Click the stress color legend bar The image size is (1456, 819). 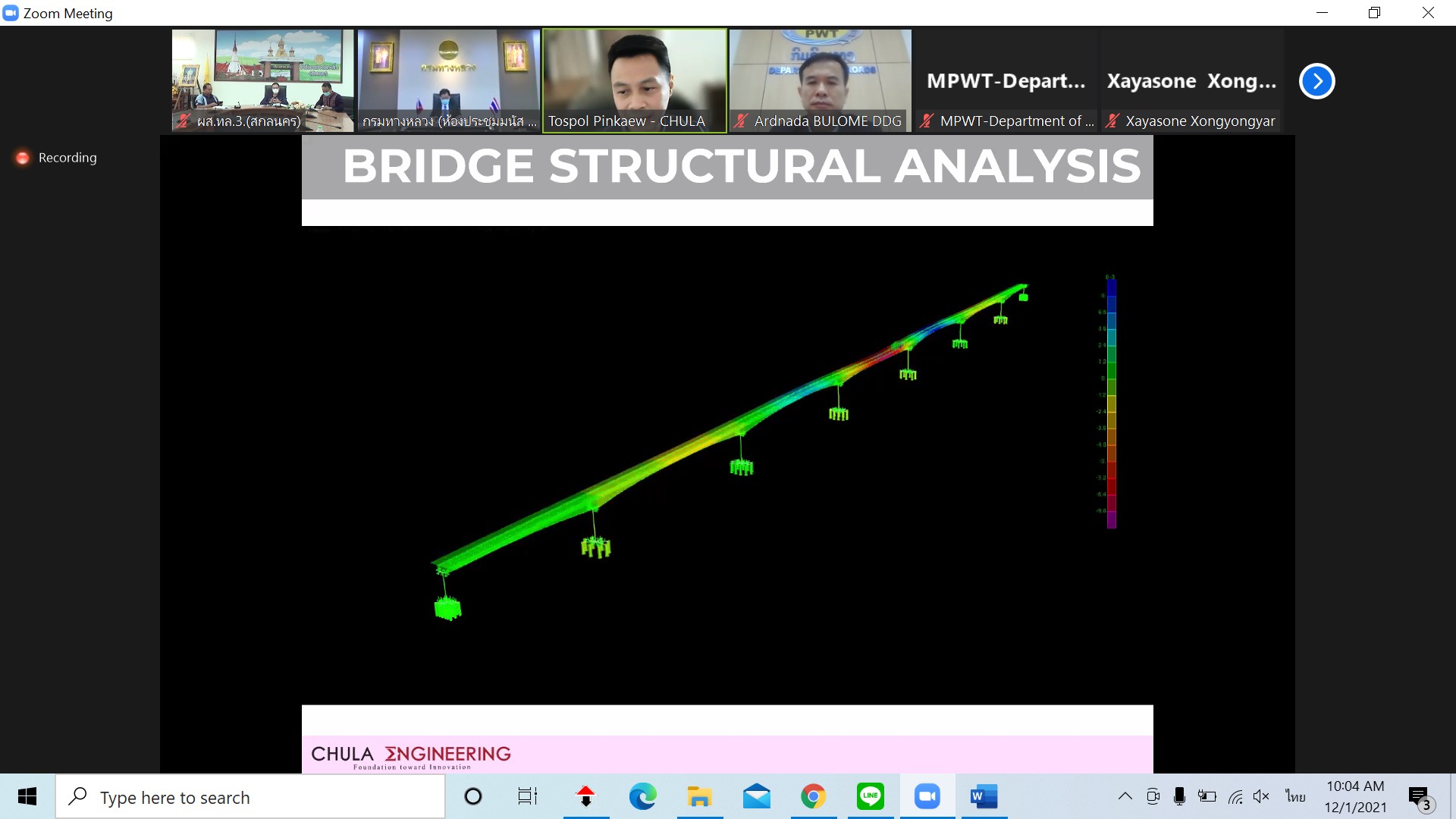tap(1111, 402)
